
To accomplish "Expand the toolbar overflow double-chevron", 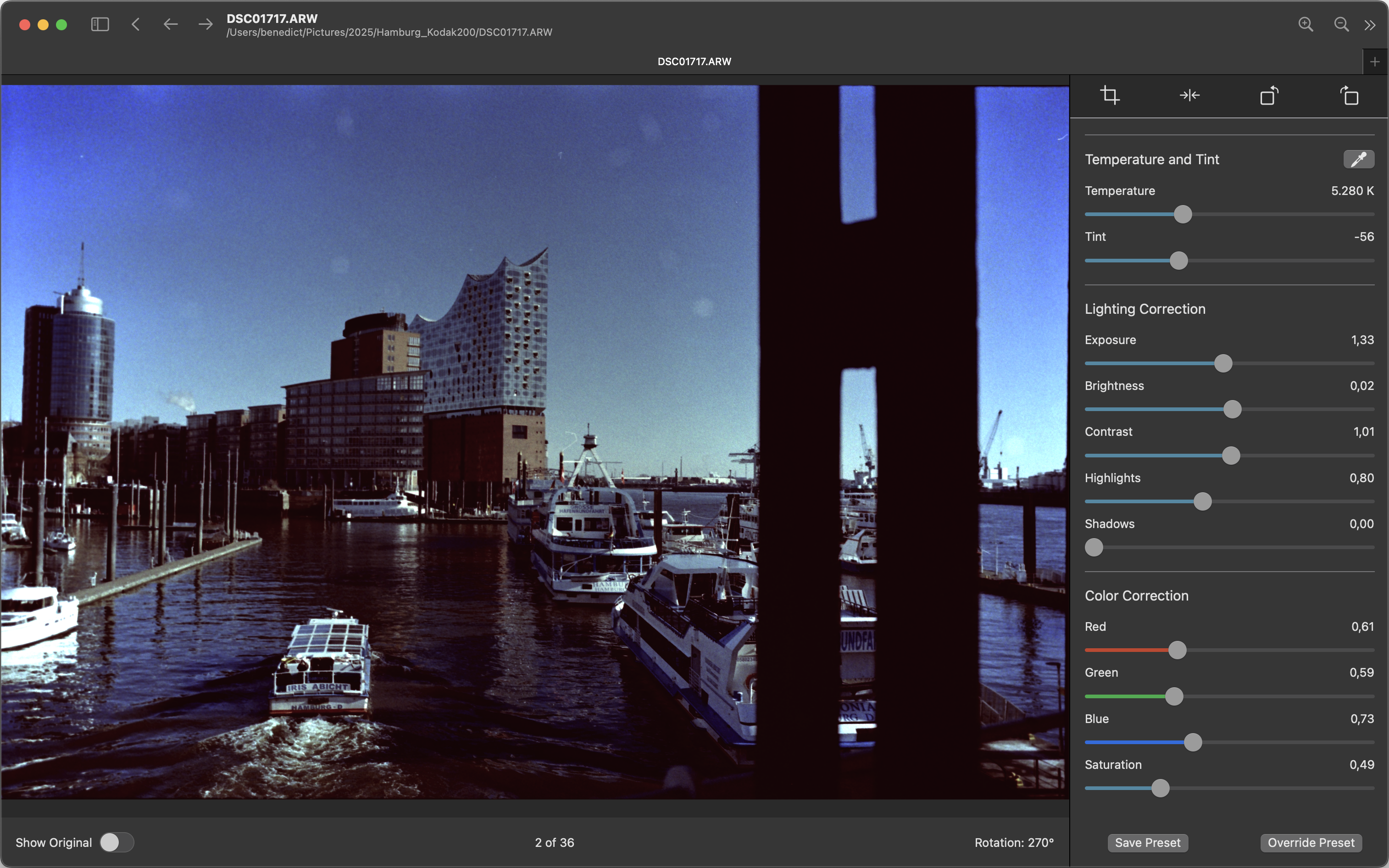I will click(x=1370, y=25).
